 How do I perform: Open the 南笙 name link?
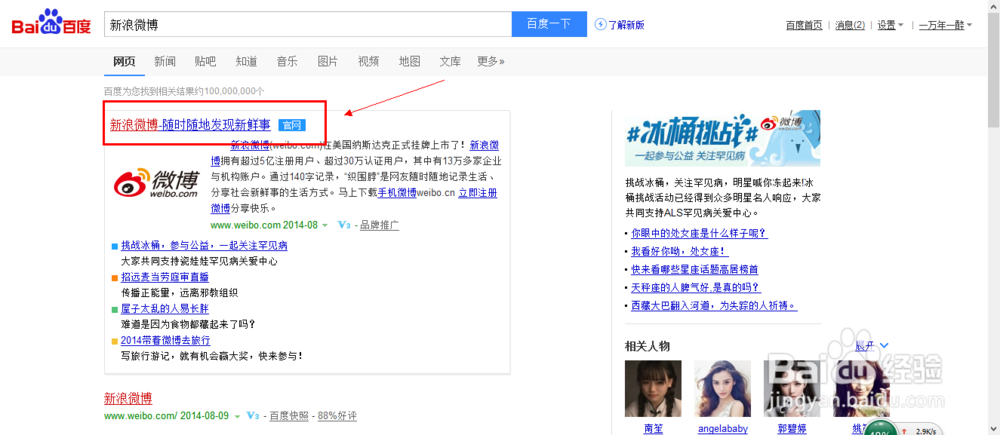[653, 429]
